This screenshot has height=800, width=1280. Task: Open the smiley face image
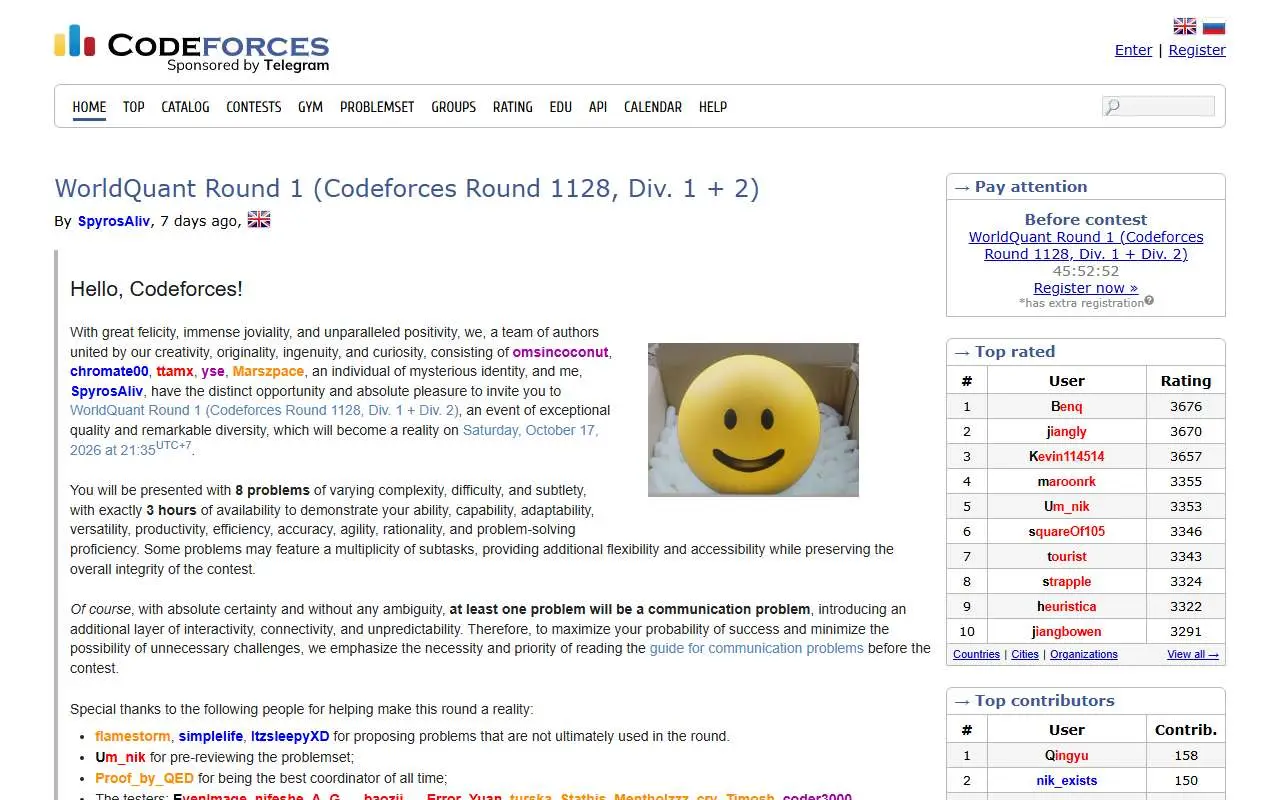pyautogui.click(x=753, y=419)
